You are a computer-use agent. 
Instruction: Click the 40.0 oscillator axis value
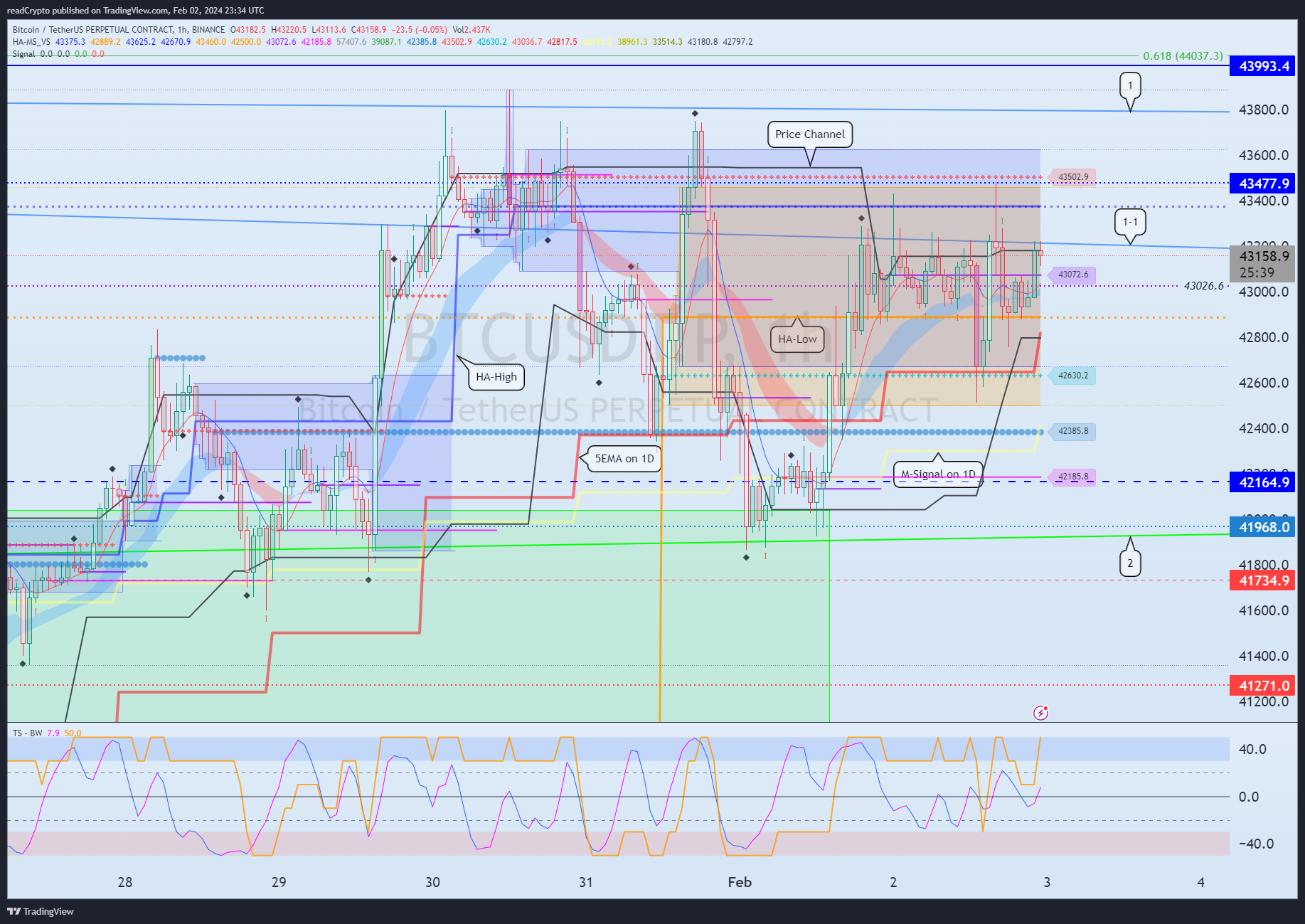pos(1252,749)
